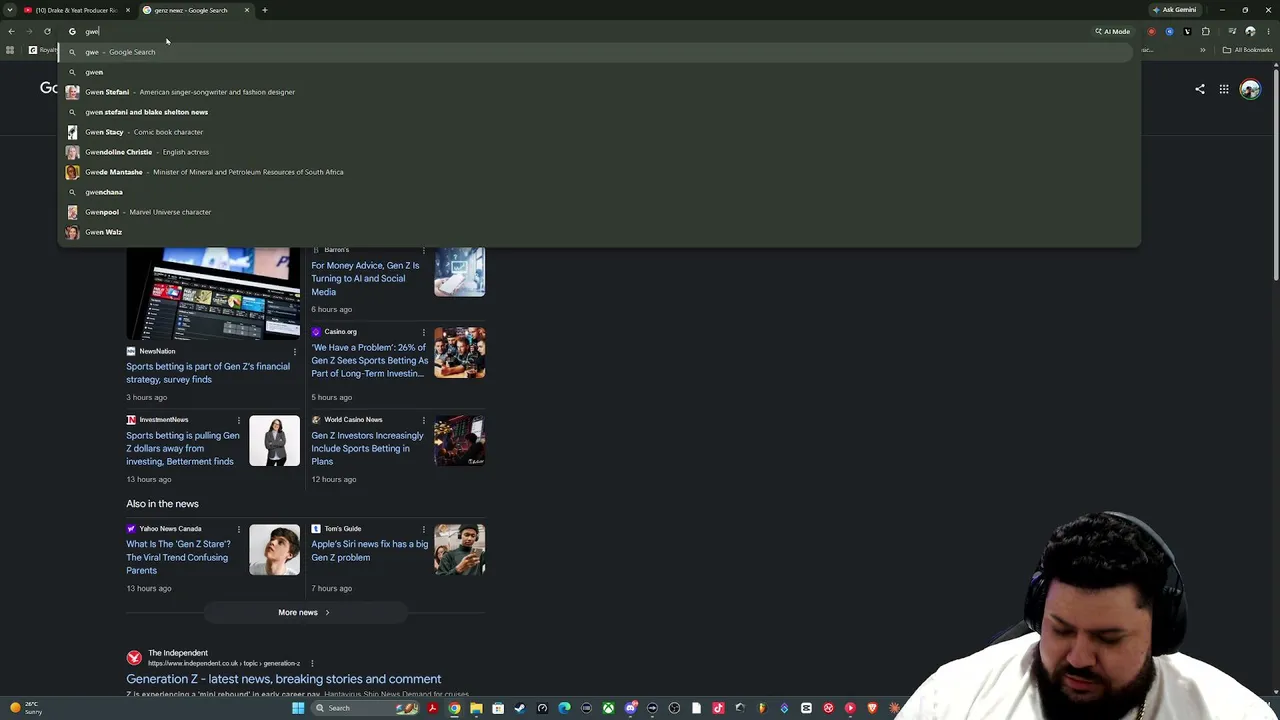Open a new browser tab

(x=265, y=10)
